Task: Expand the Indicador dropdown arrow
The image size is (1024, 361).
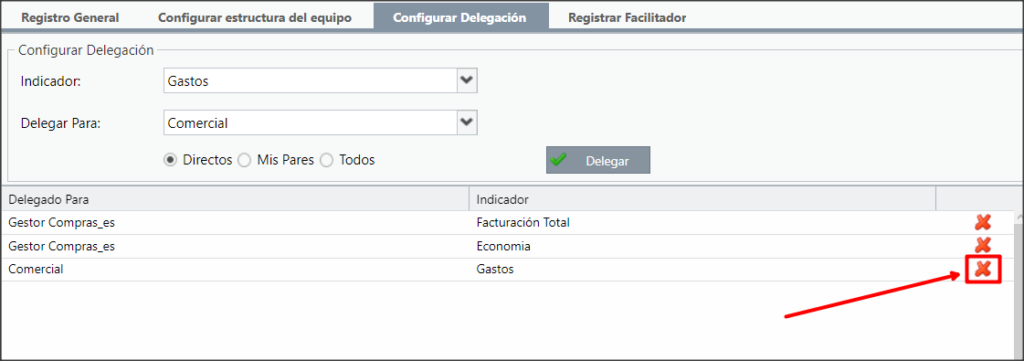Action: [466, 80]
